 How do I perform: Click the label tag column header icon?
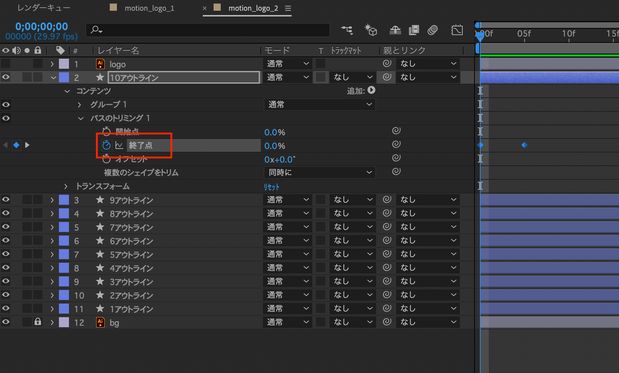tap(60, 50)
